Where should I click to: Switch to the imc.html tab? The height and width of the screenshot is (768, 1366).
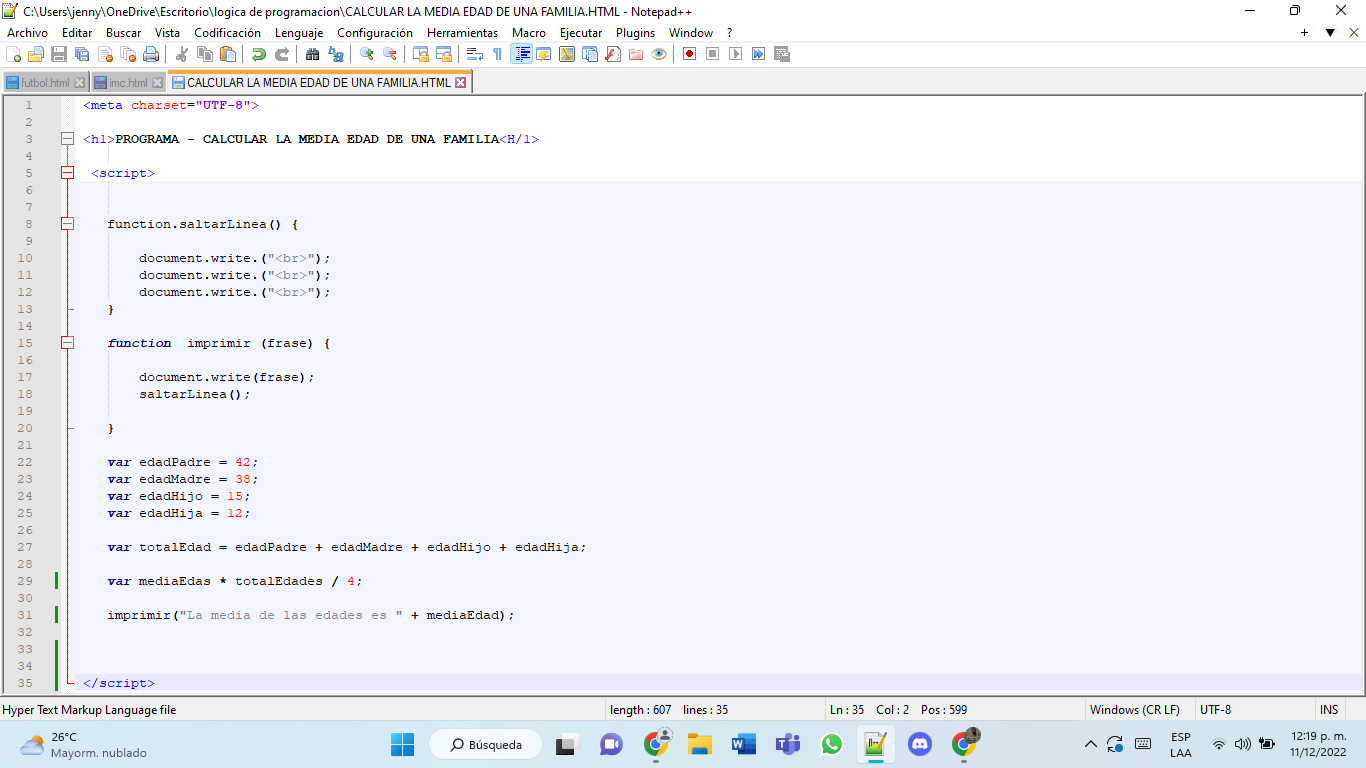coord(128,83)
